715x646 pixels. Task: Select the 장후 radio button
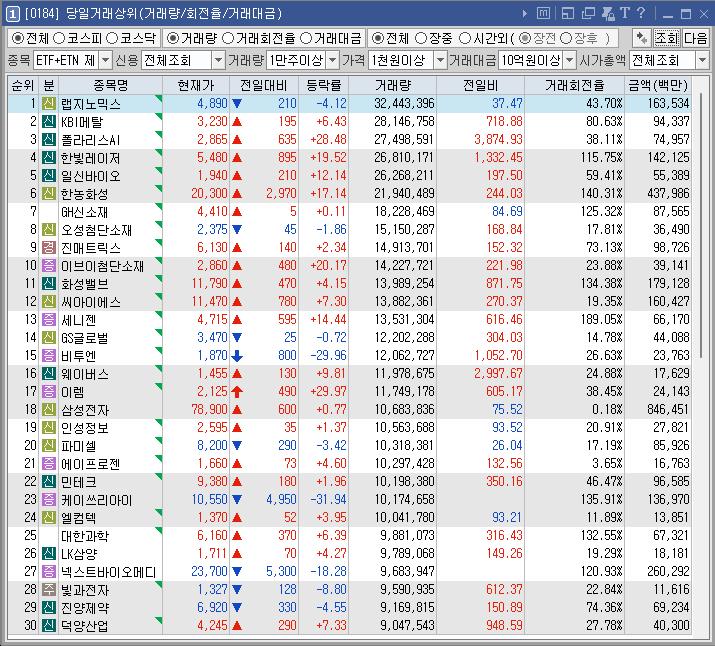[566, 38]
